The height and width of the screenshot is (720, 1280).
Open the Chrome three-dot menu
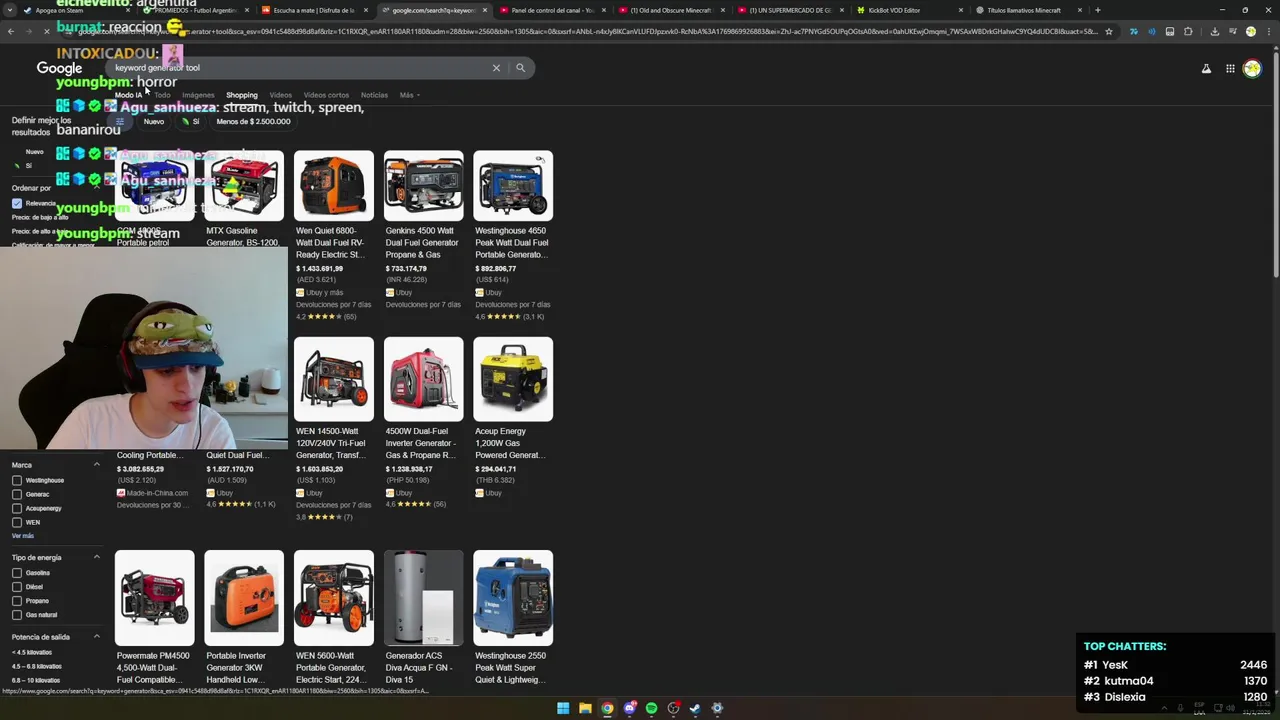[1268, 31]
